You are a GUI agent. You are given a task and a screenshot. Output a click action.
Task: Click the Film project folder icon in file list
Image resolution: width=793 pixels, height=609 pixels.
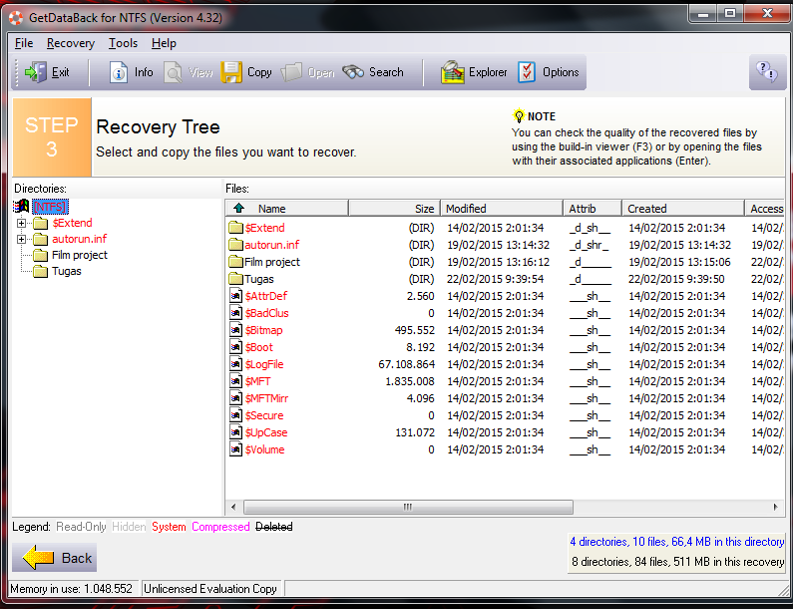236,262
